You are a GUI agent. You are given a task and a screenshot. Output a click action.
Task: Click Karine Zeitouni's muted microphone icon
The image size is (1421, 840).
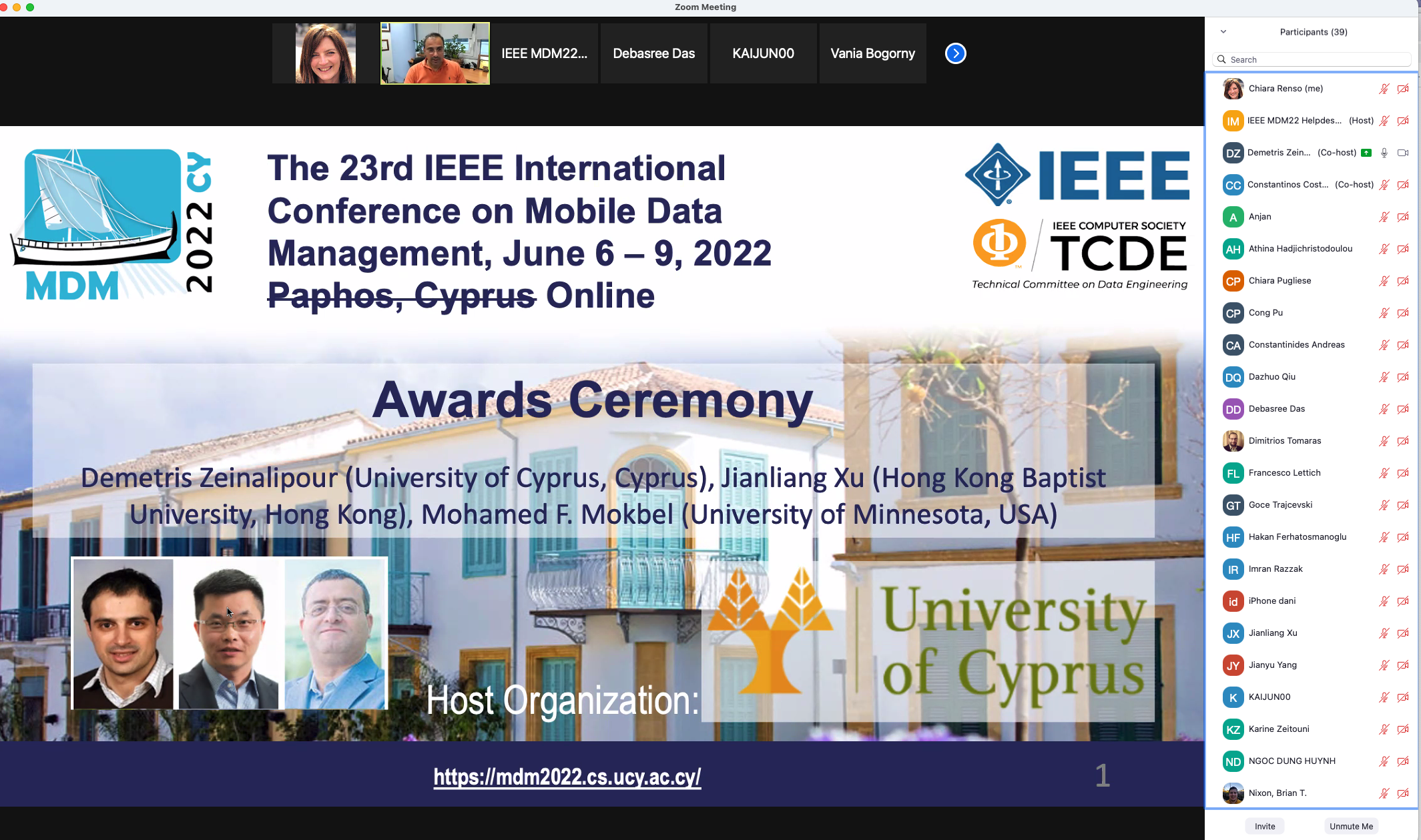click(x=1384, y=729)
